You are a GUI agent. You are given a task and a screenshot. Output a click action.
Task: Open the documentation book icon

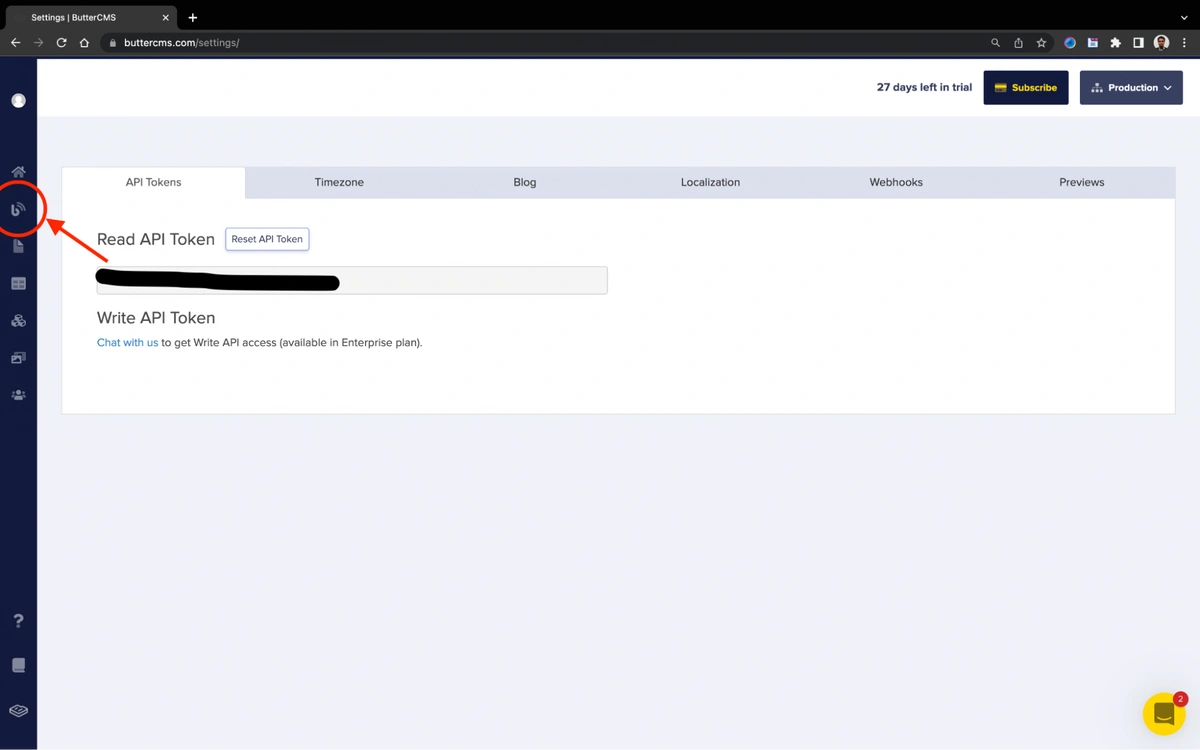click(18, 666)
